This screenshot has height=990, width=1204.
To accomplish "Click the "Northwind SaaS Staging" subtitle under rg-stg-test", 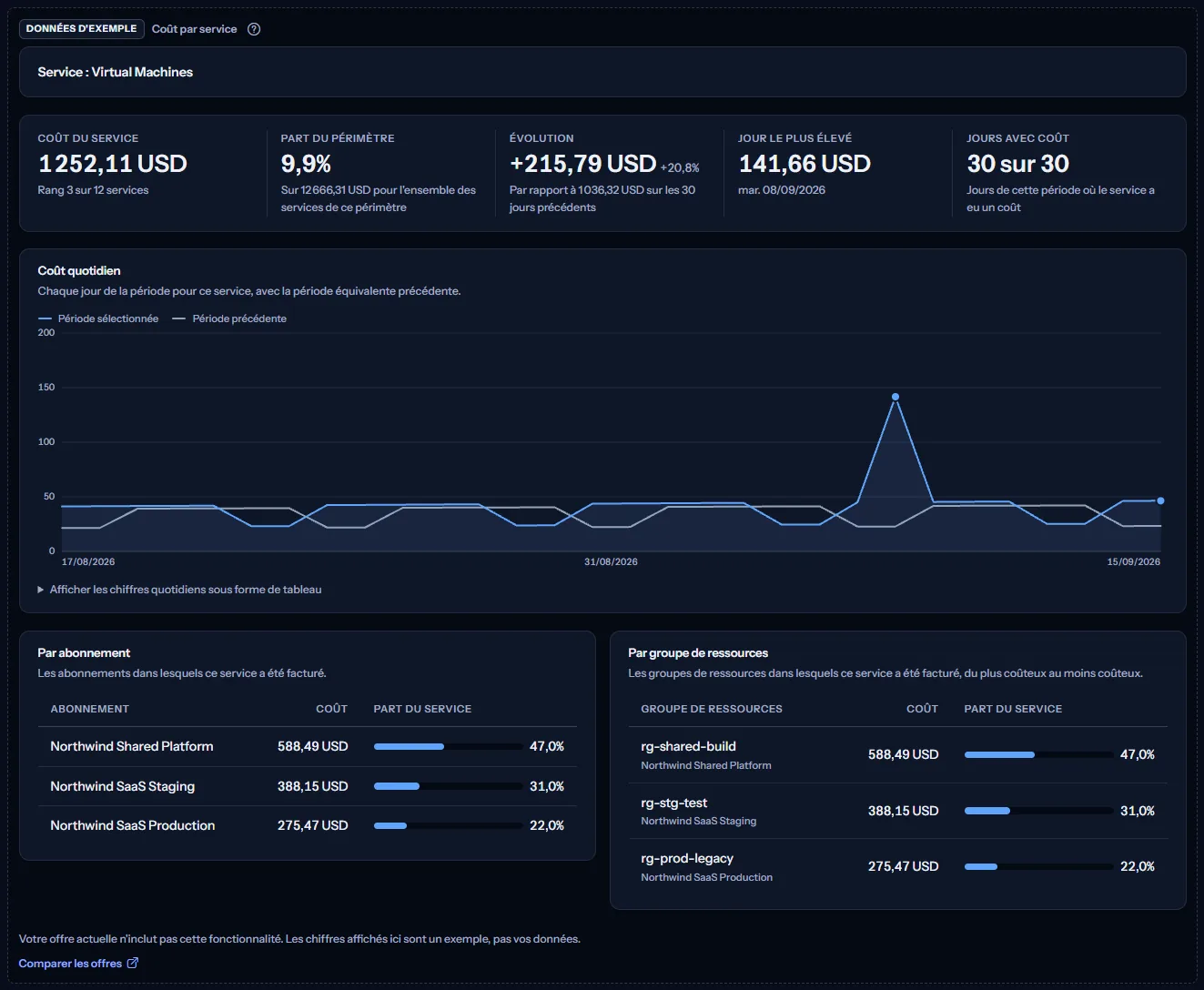I will coord(699,821).
